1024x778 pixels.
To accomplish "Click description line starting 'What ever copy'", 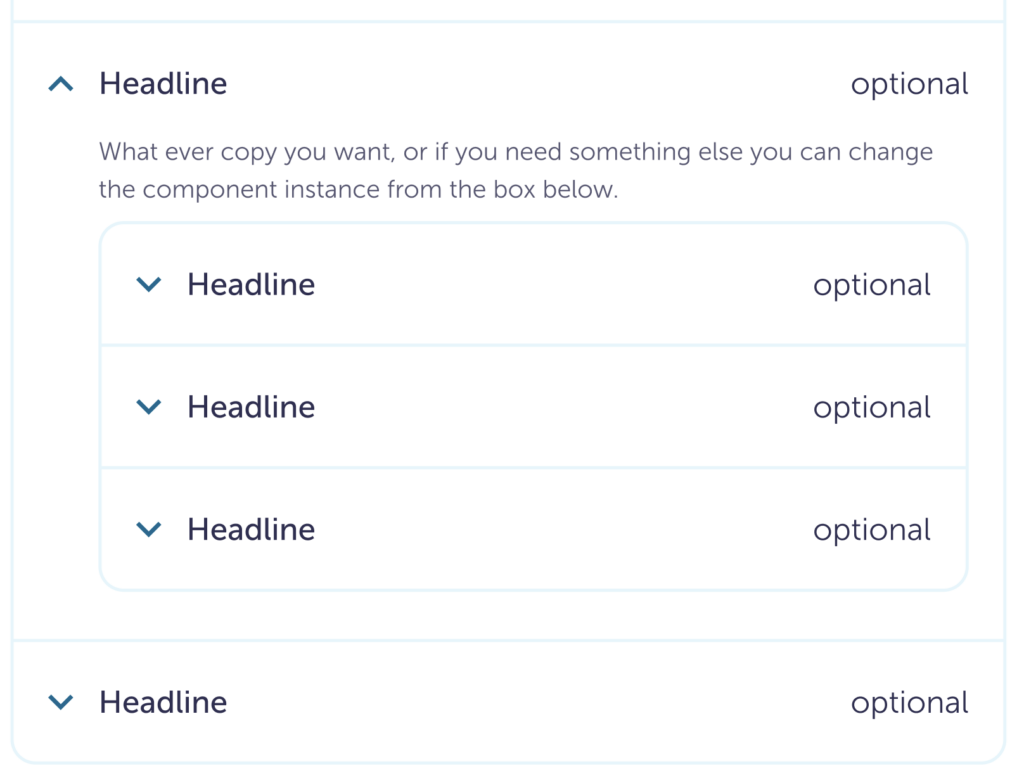I will point(515,153).
